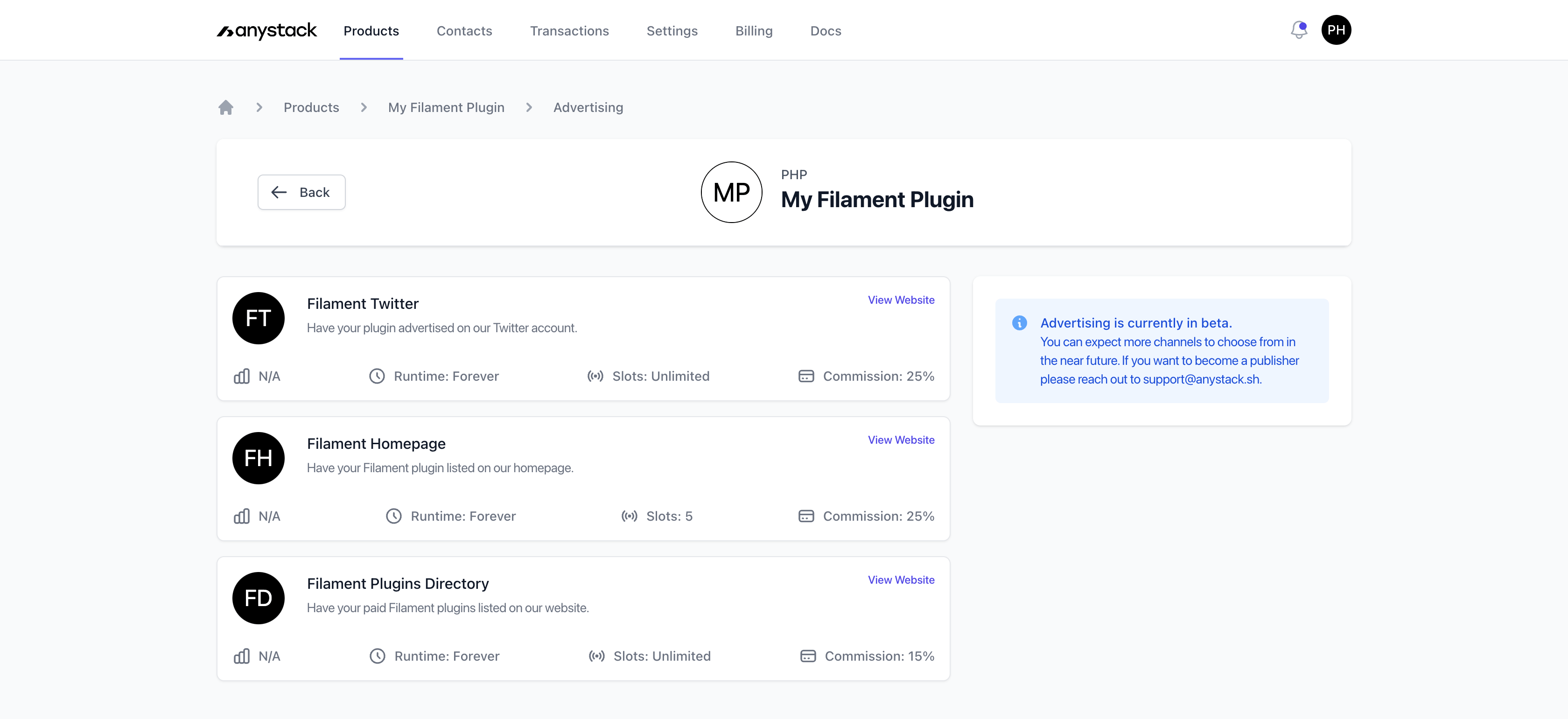The height and width of the screenshot is (719, 1568).
Task: Click the Advertising breadcrumb
Action: (588, 108)
